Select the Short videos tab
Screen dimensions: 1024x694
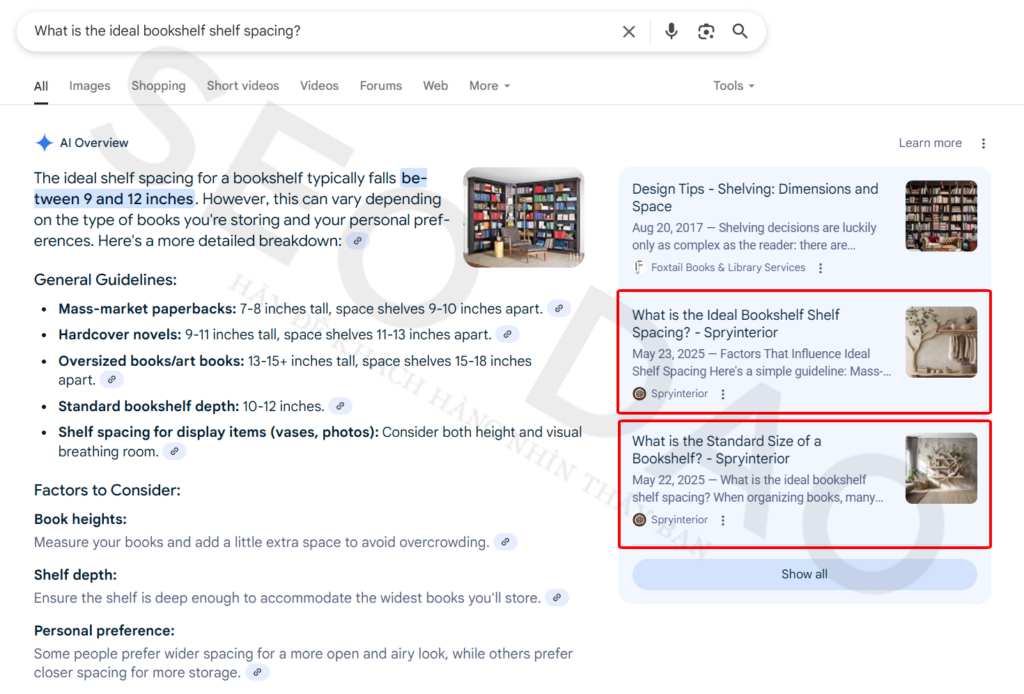pos(243,86)
